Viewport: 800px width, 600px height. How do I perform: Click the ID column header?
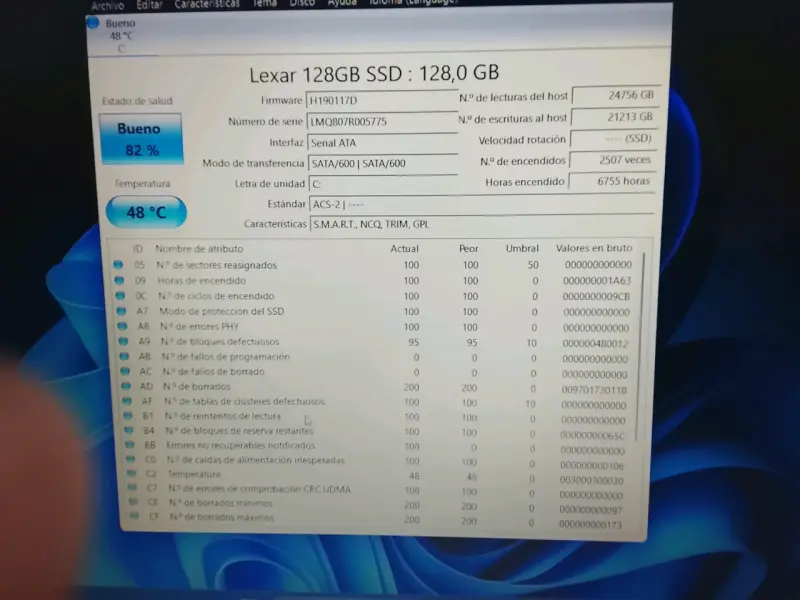click(x=138, y=249)
